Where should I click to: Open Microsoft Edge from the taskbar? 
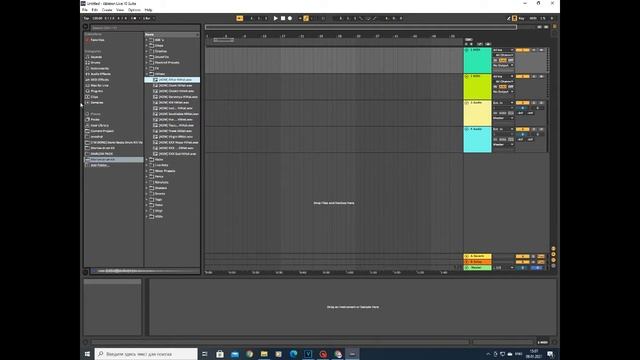(x=293, y=354)
